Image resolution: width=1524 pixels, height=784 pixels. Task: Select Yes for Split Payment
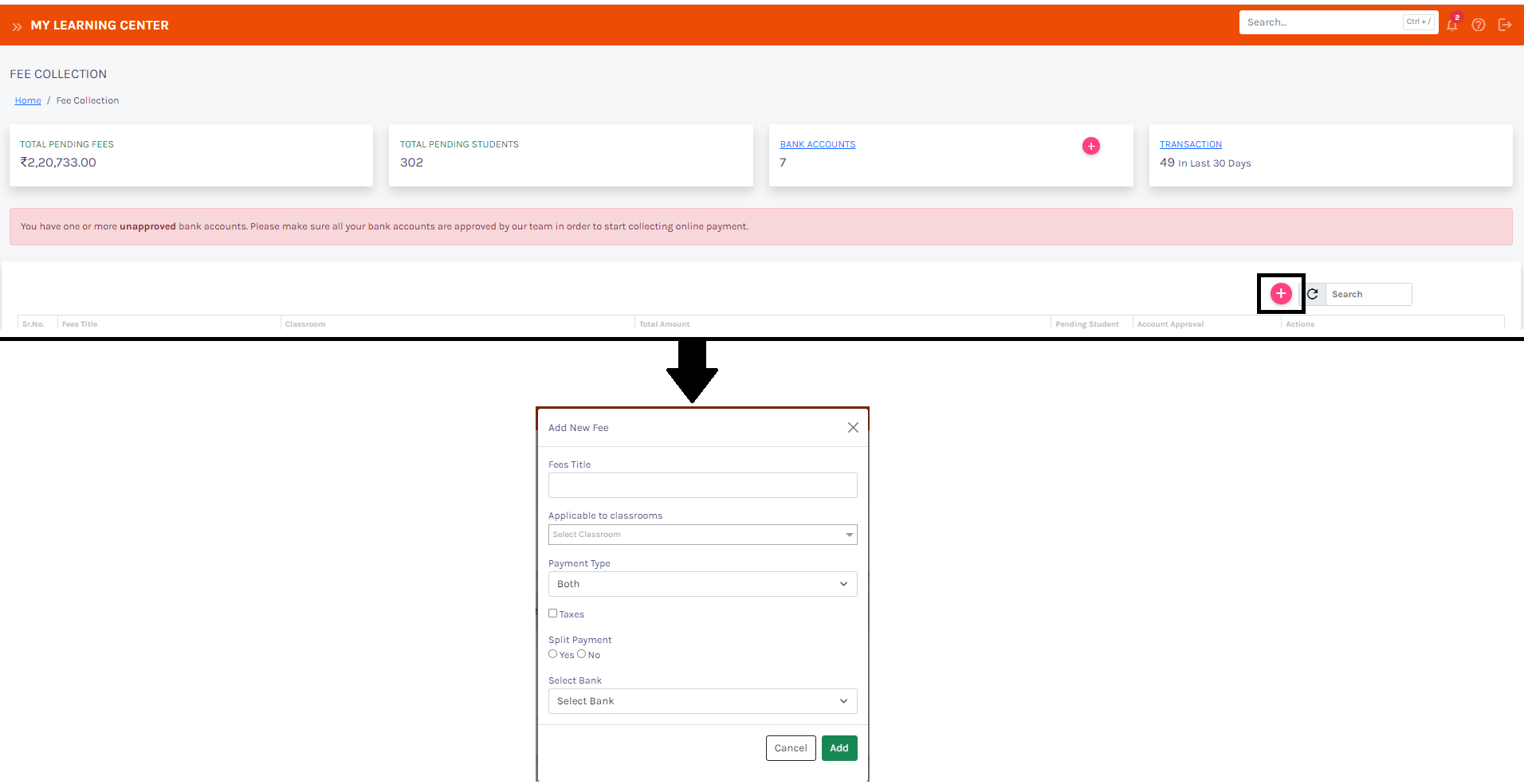click(x=552, y=654)
